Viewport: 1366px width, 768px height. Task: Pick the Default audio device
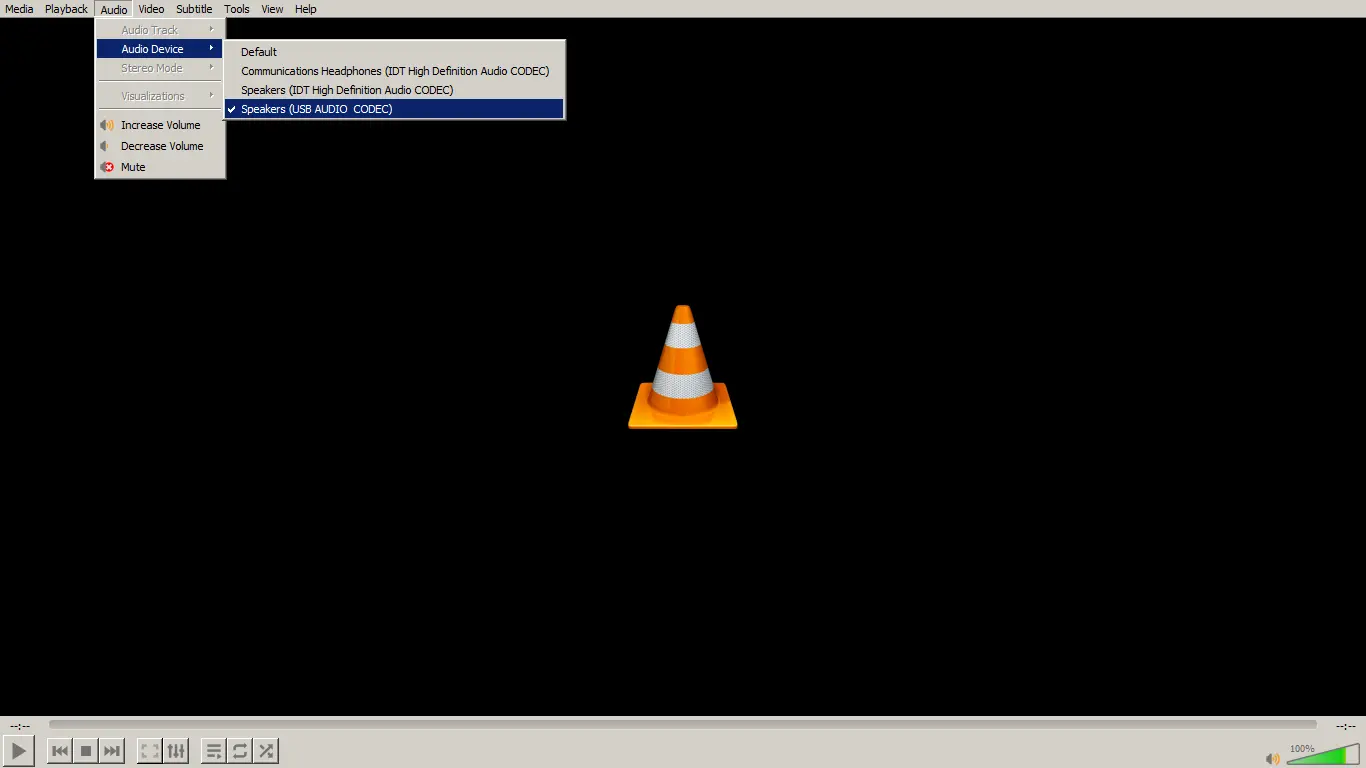pyautogui.click(x=259, y=52)
